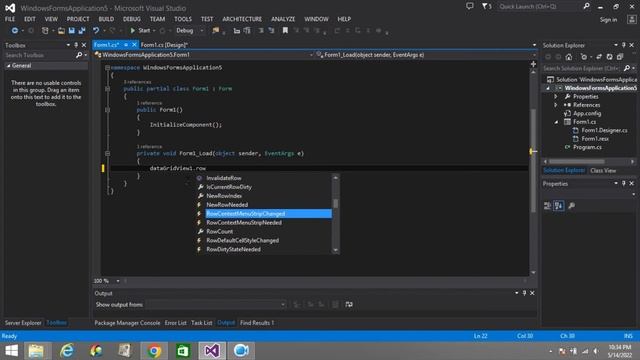Click the IntelliSense list scrollbar thumb
This screenshot has width=640, height=360.
pos(336,203)
